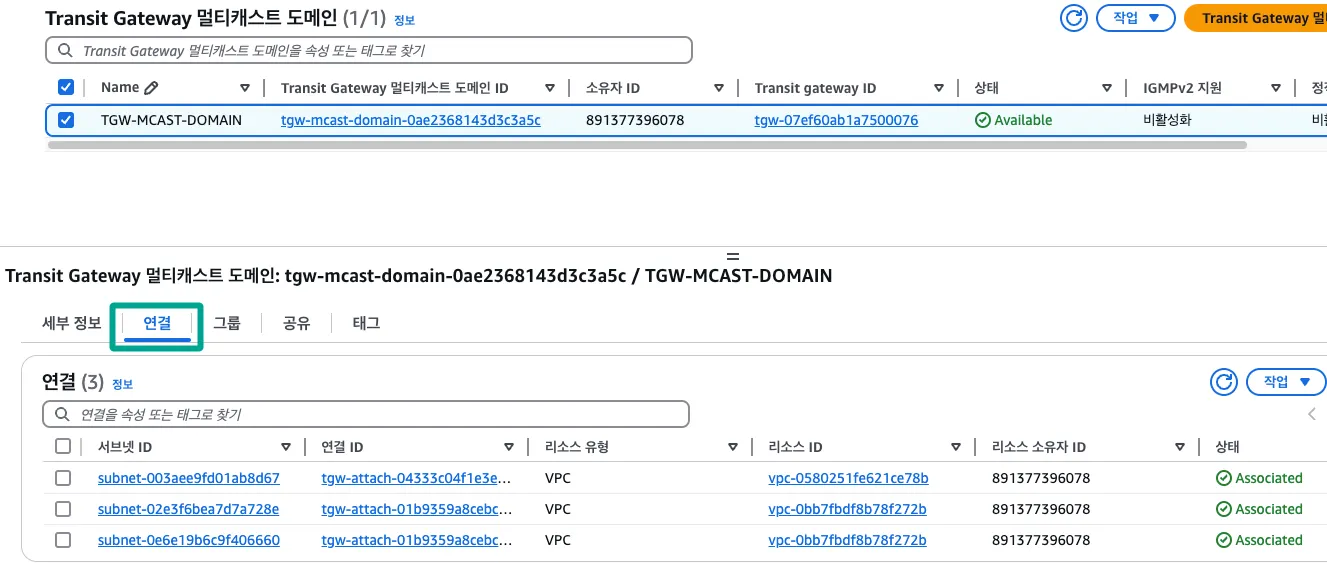The width and height of the screenshot is (1327, 576).
Task: Click the 연결 search filter field
Action: click(366, 414)
